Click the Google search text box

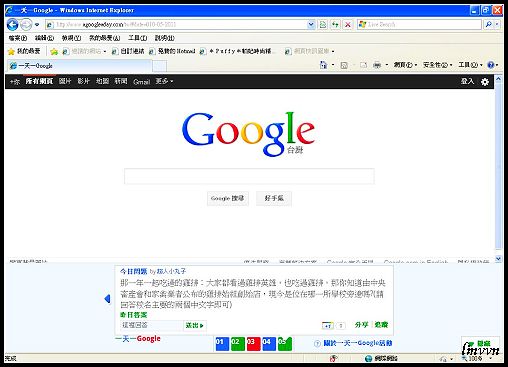tap(249, 176)
